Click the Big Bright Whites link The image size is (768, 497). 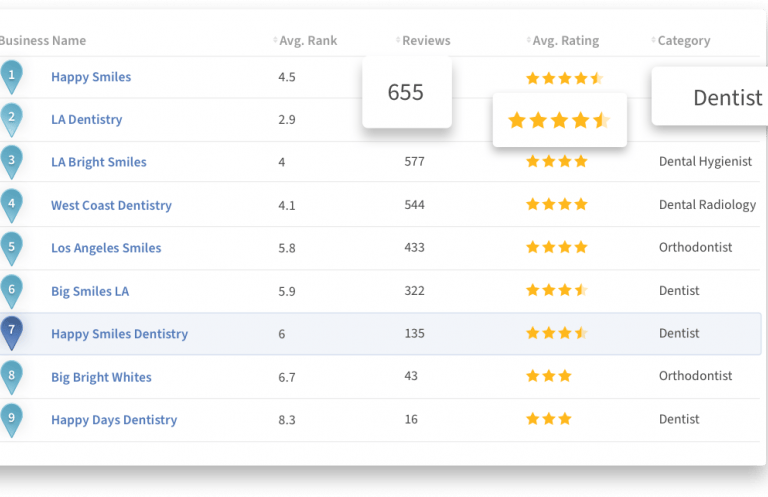click(101, 378)
